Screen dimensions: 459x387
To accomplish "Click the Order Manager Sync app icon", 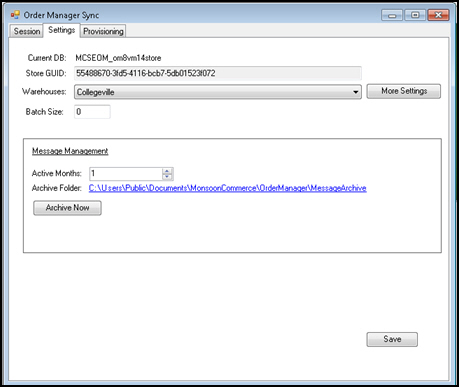I will pyautogui.click(x=15, y=15).
